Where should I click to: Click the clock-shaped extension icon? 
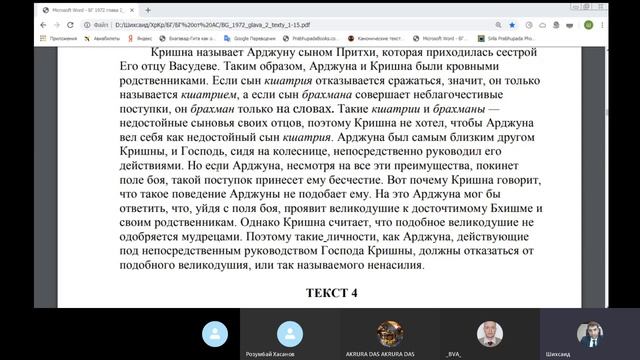click(x=529, y=25)
